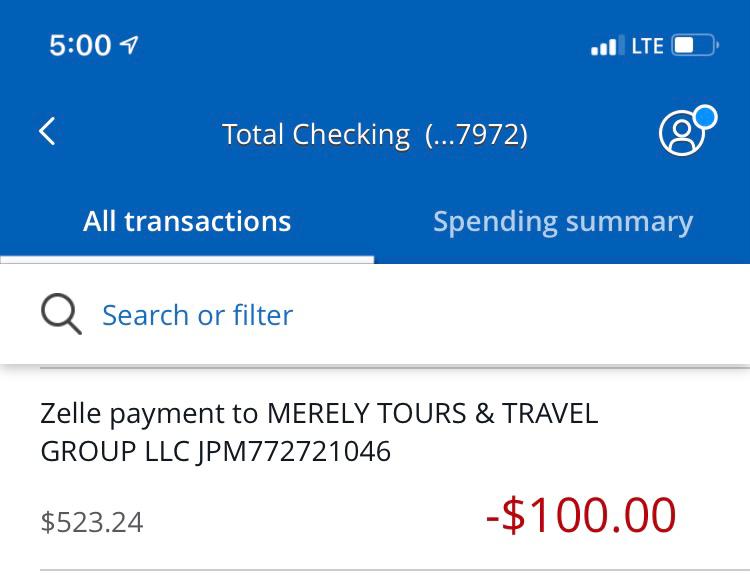Viewport: 750px width, 579px height.
Task: Switch to the Spending summary tab
Action: (562, 223)
